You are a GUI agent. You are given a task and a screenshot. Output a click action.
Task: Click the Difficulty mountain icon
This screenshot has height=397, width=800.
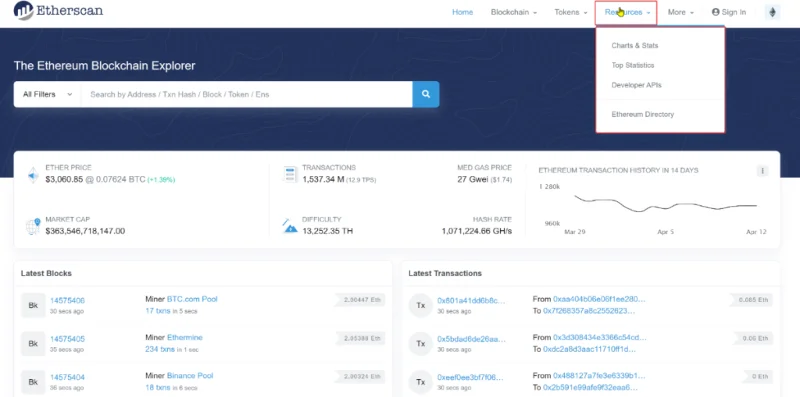290,226
